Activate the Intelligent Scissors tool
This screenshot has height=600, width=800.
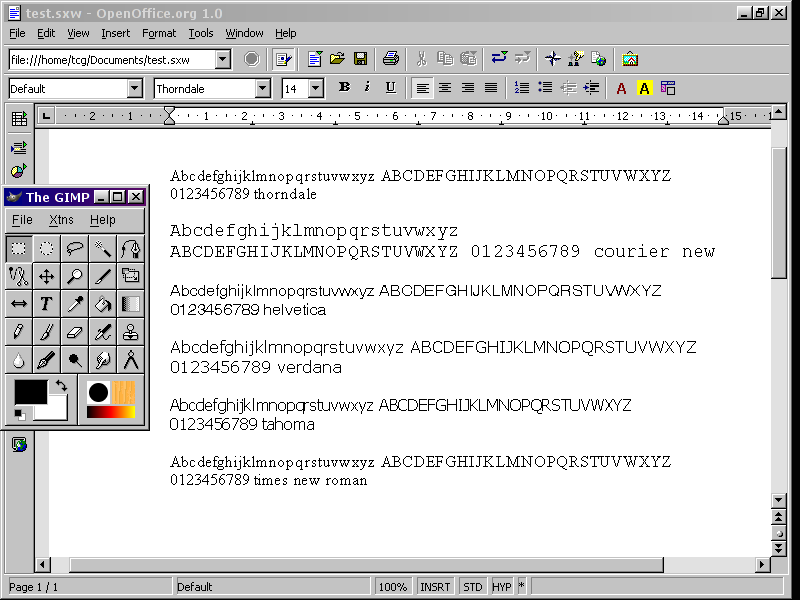19,277
